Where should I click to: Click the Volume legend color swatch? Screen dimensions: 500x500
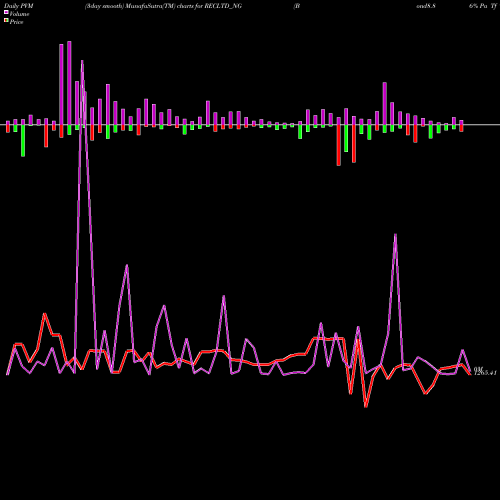click(x=6, y=12)
